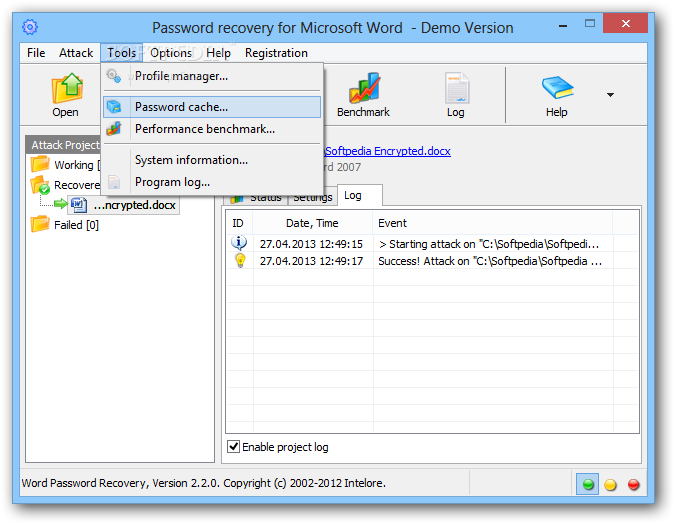Click the Performance benchmark chart icon in menu
The height and width of the screenshot is (524, 675).
[114, 129]
